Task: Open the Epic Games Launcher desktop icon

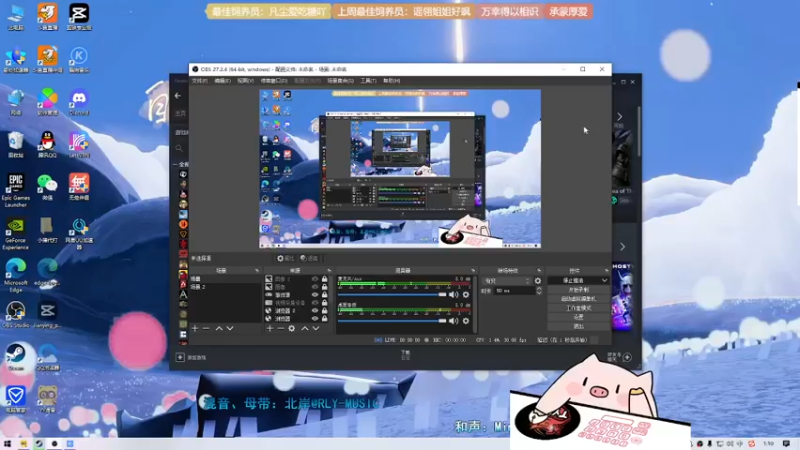Action: (x=15, y=190)
